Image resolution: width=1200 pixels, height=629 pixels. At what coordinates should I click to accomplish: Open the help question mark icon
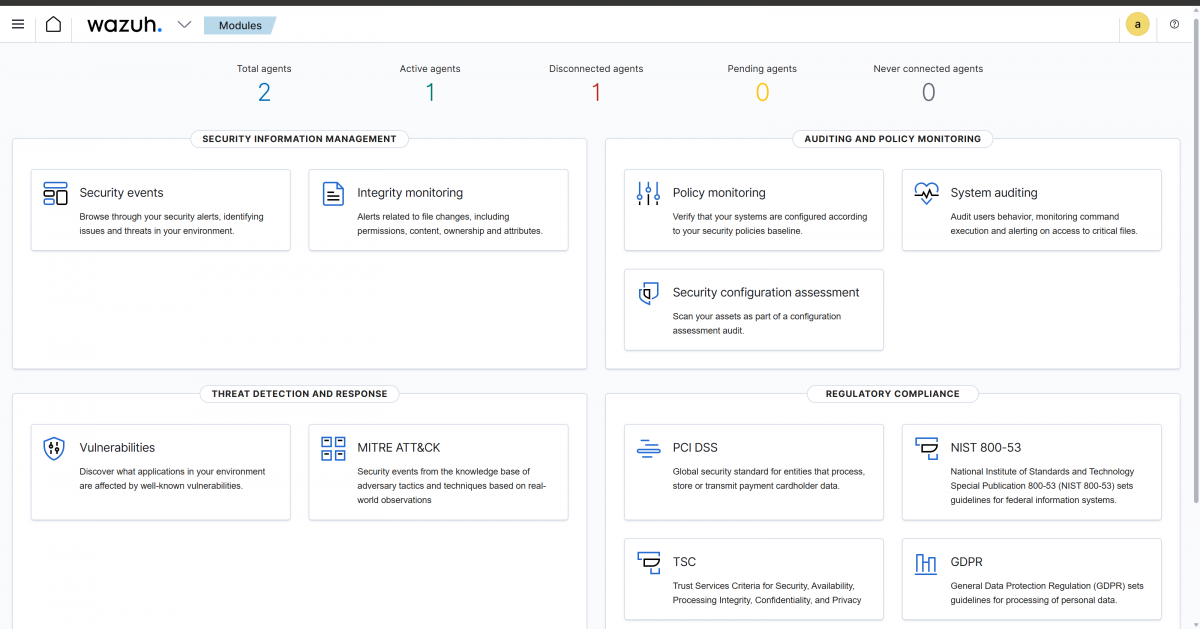(x=1174, y=24)
